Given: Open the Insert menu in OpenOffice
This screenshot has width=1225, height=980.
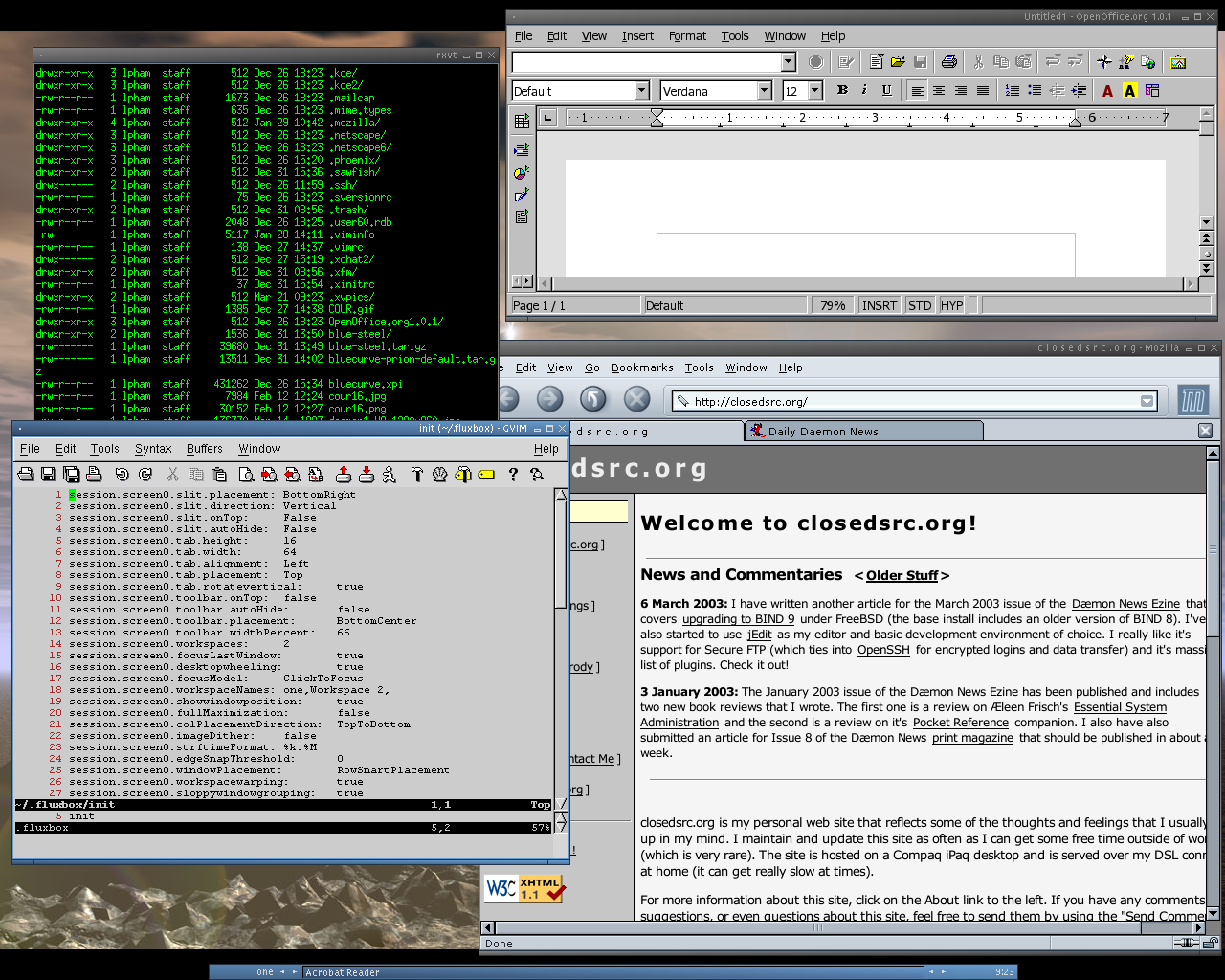Looking at the screenshot, I should [637, 35].
